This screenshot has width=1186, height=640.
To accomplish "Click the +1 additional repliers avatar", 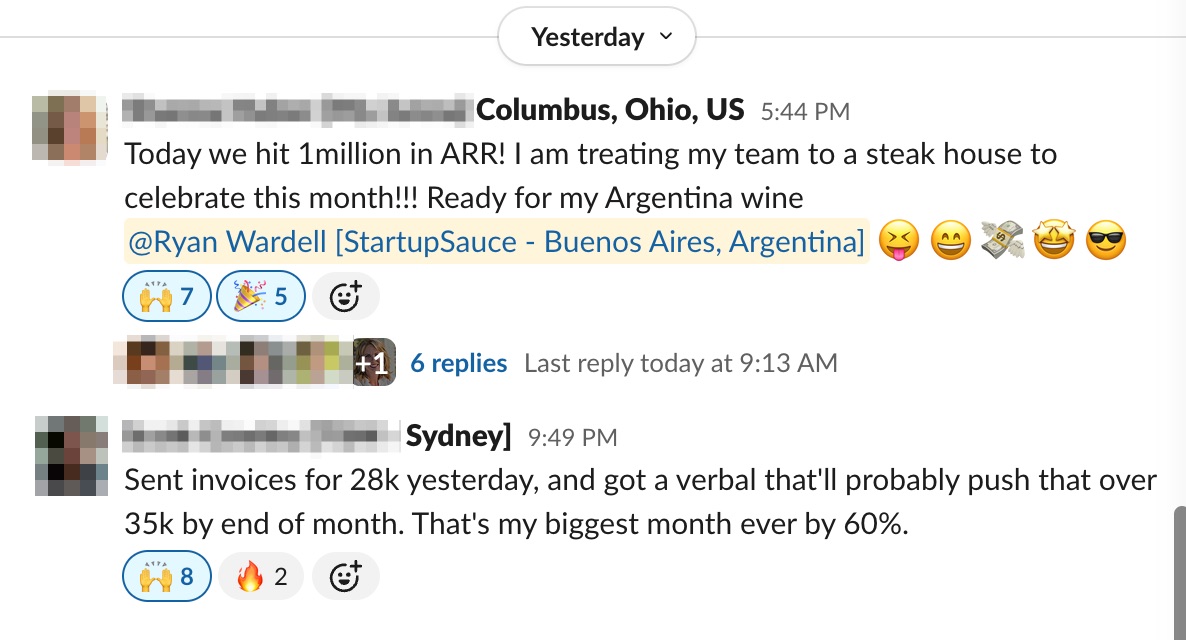I will pos(375,362).
